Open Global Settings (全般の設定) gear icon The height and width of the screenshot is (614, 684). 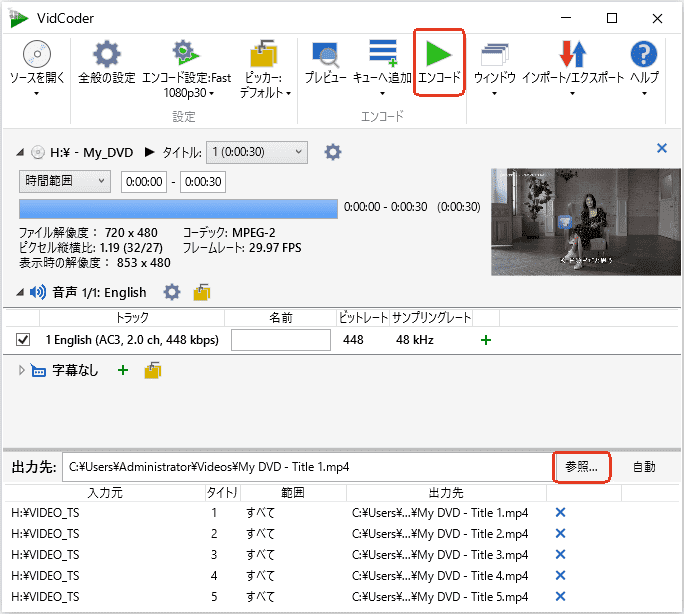[x=106, y=56]
